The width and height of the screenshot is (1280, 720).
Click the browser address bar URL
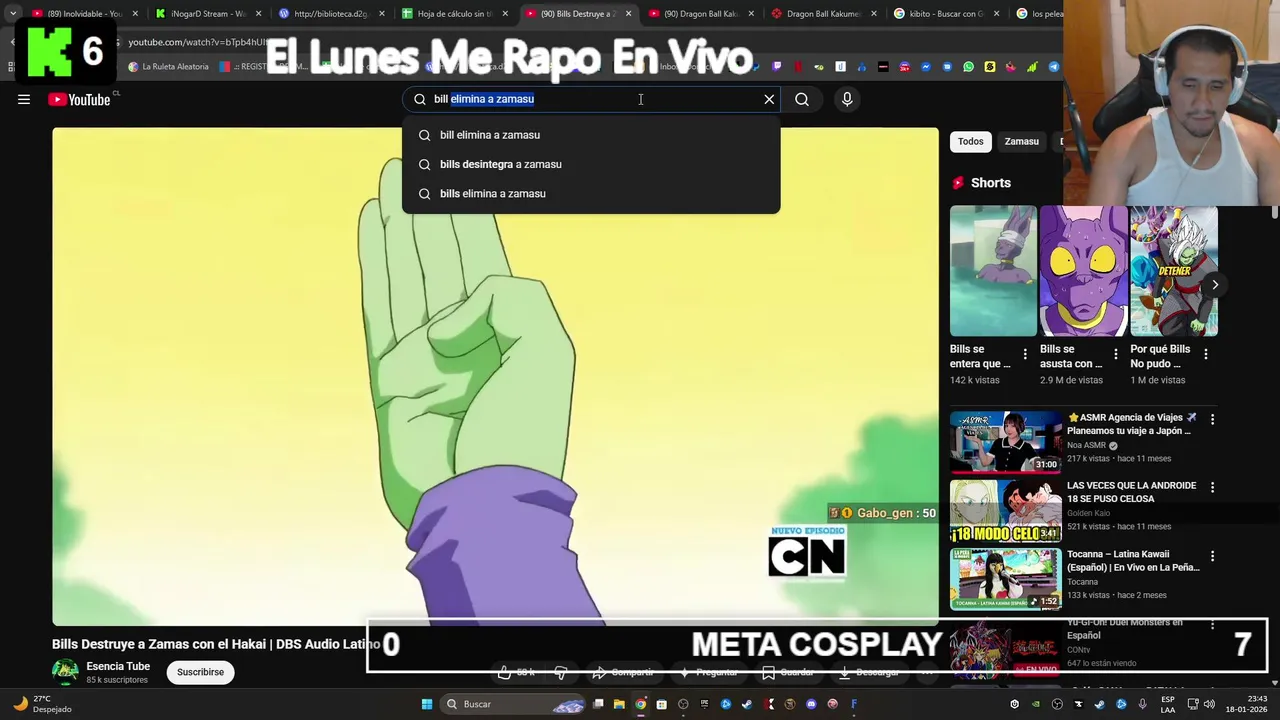coord(198,42)
